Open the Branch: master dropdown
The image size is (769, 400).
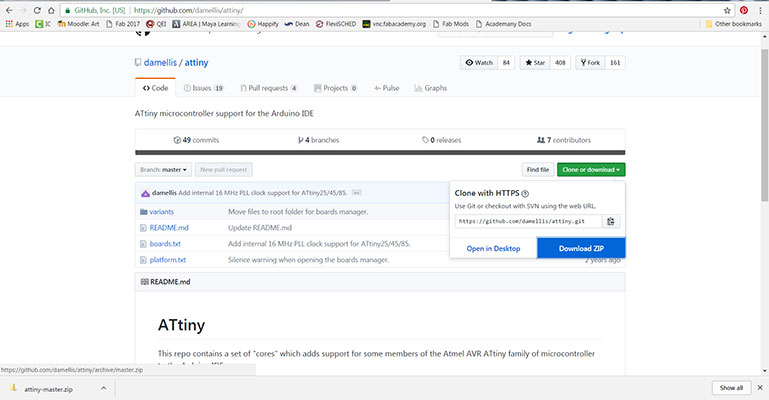(x=163, y=170)
